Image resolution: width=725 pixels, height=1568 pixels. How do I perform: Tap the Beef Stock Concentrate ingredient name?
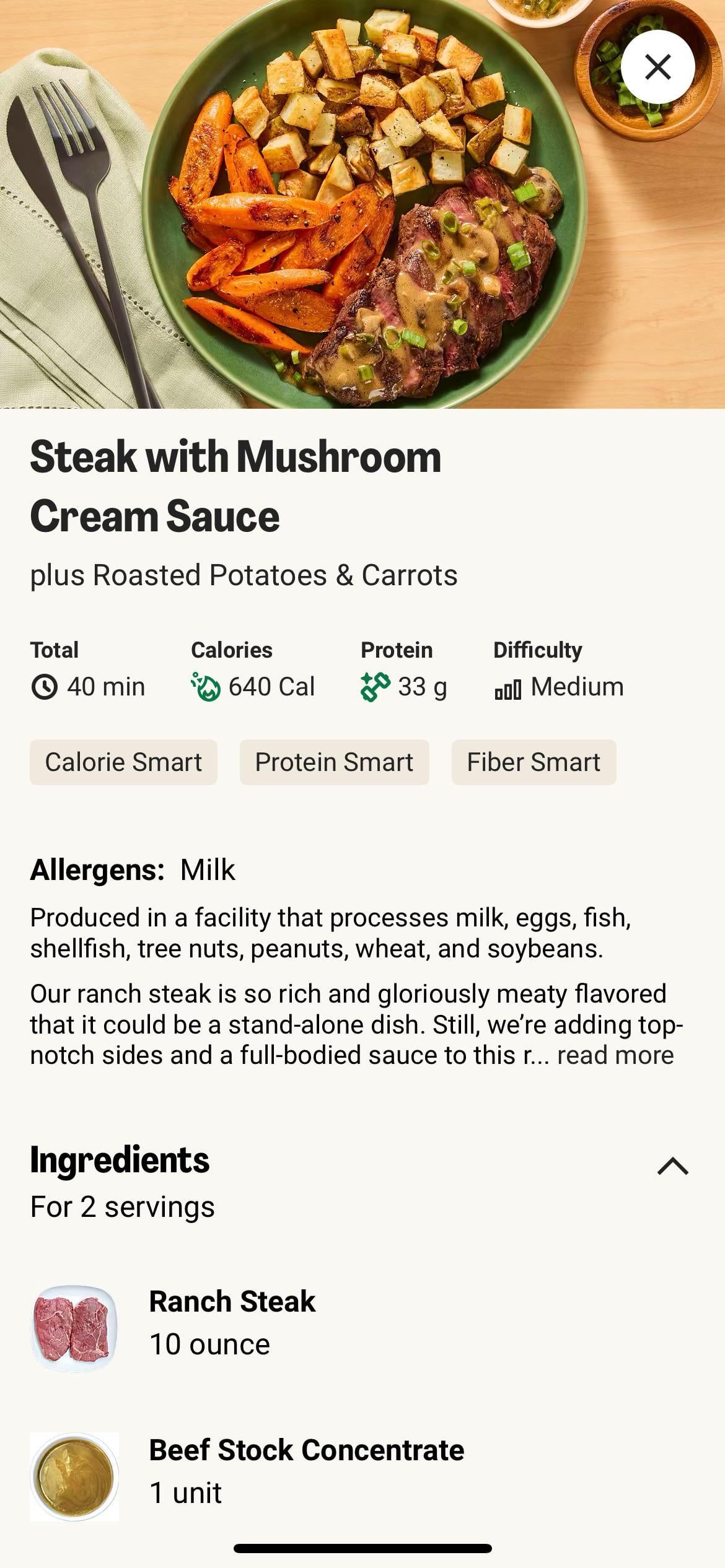(307, 1450)
